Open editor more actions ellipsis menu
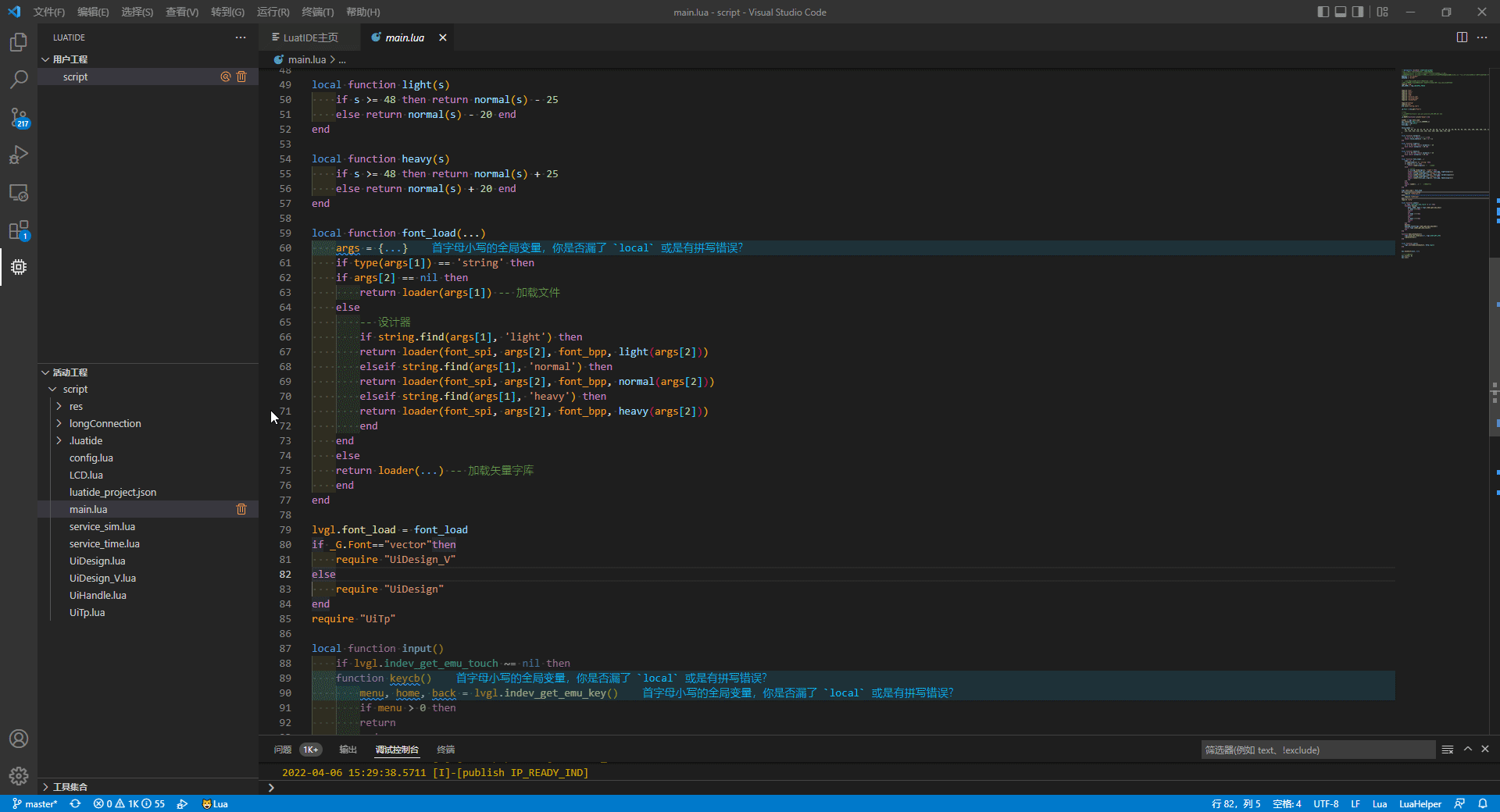The image size is (1500, 812). [x=1482, y=37]
